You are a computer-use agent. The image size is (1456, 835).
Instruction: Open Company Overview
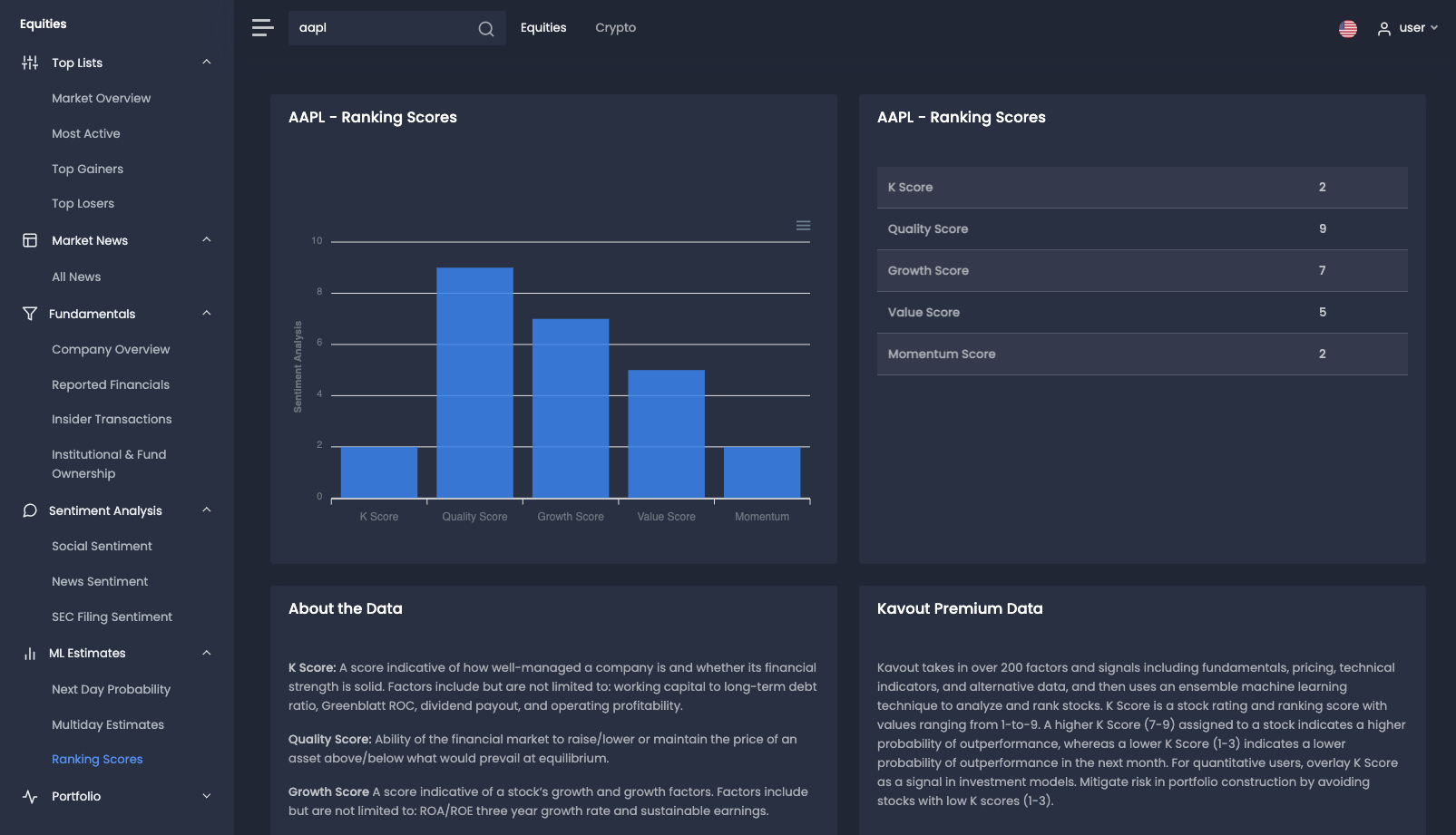coord(111,349)
